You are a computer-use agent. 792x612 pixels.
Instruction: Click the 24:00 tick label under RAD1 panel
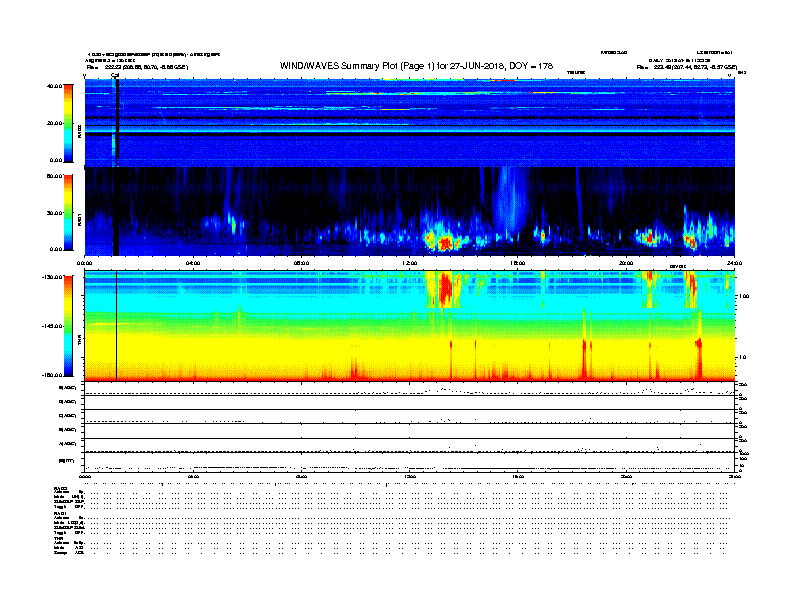coord(734,263)
